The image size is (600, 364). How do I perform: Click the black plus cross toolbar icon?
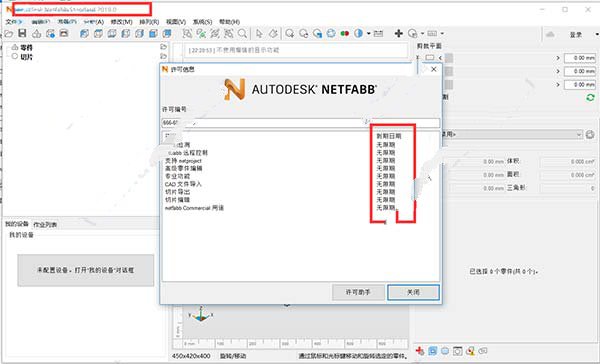click(x=399, y=34)
